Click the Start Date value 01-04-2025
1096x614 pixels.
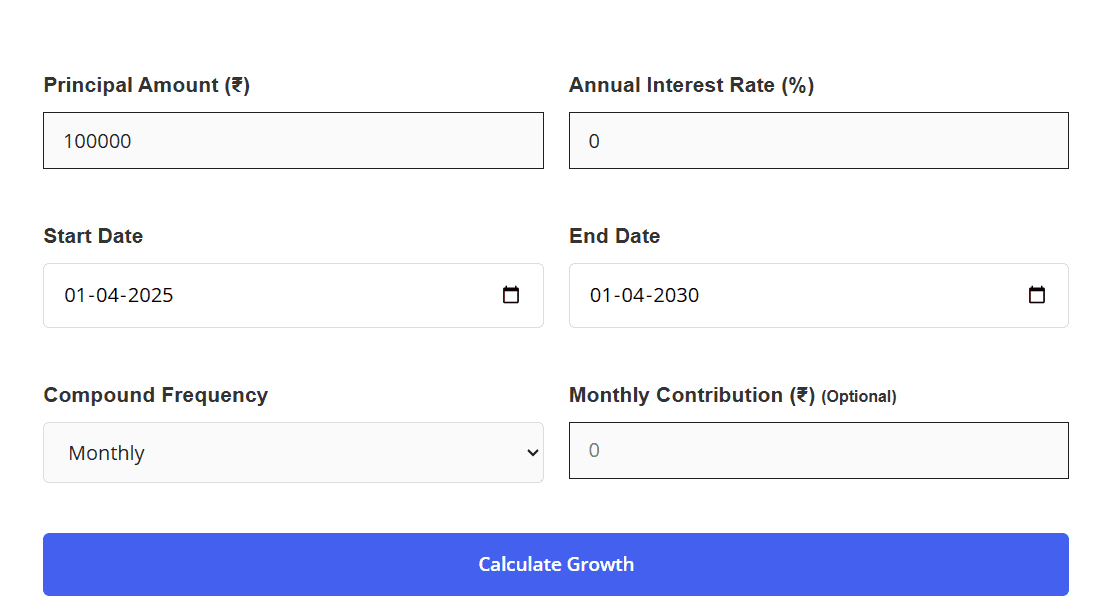[x=120, y=295]
